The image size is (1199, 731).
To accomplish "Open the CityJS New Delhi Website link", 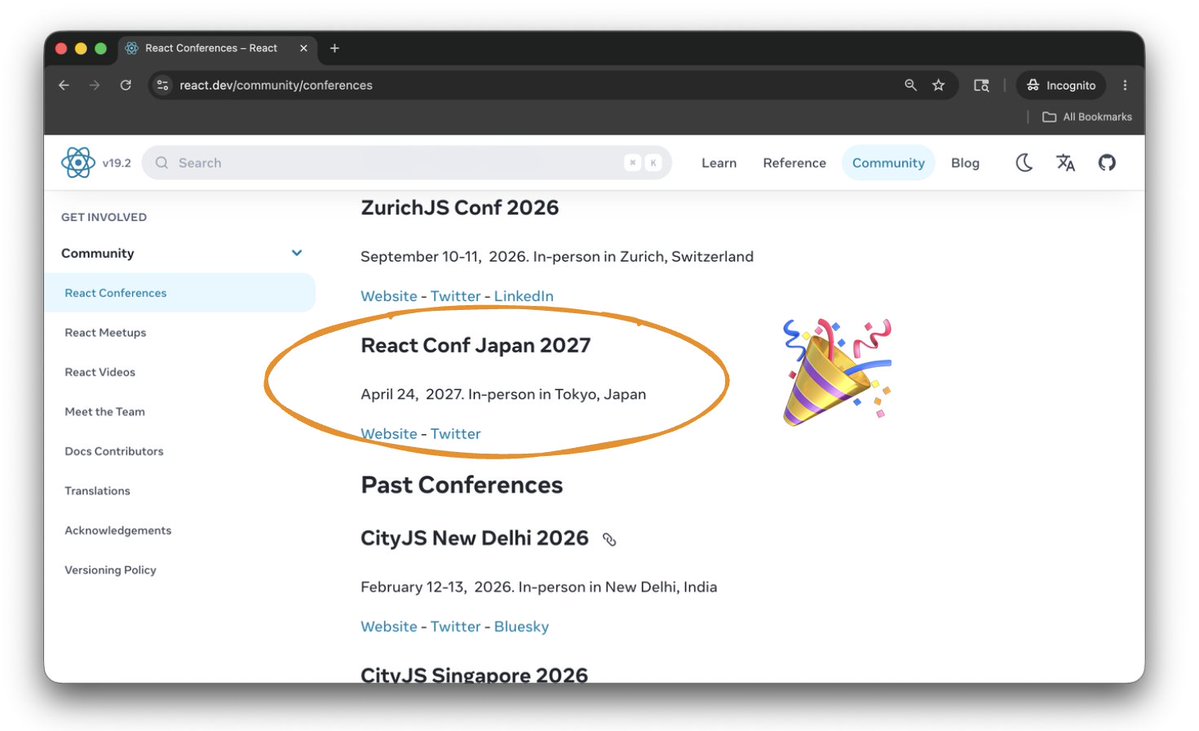I will 389,626.
